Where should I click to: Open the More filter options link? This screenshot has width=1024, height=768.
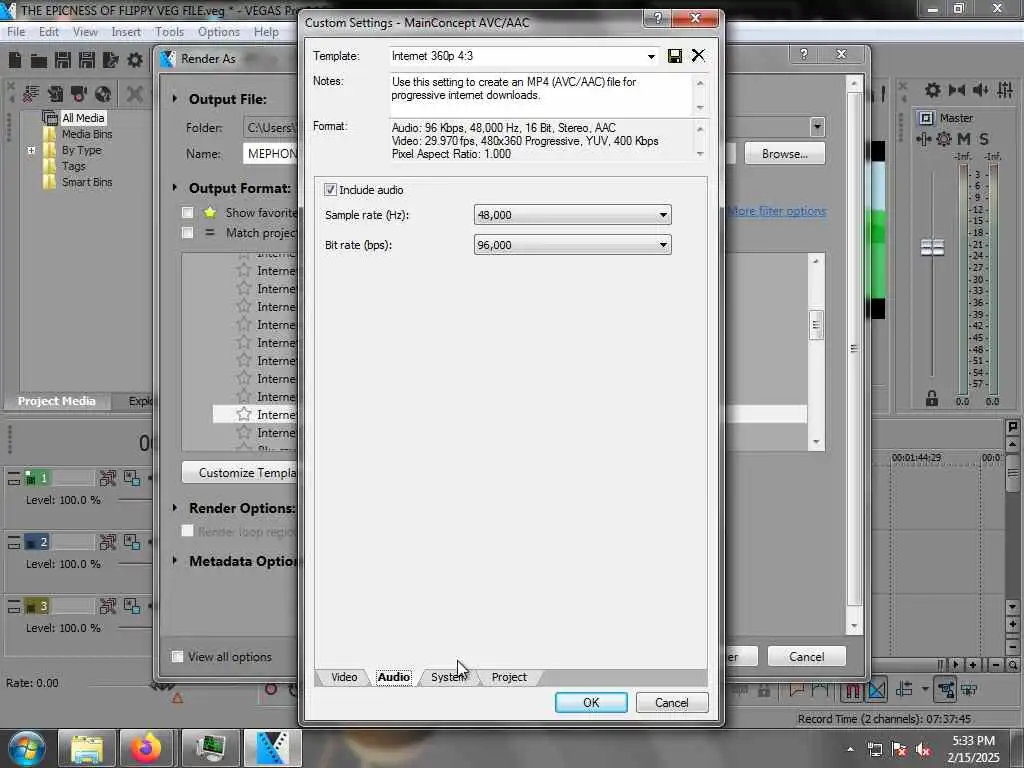(776, 211)
